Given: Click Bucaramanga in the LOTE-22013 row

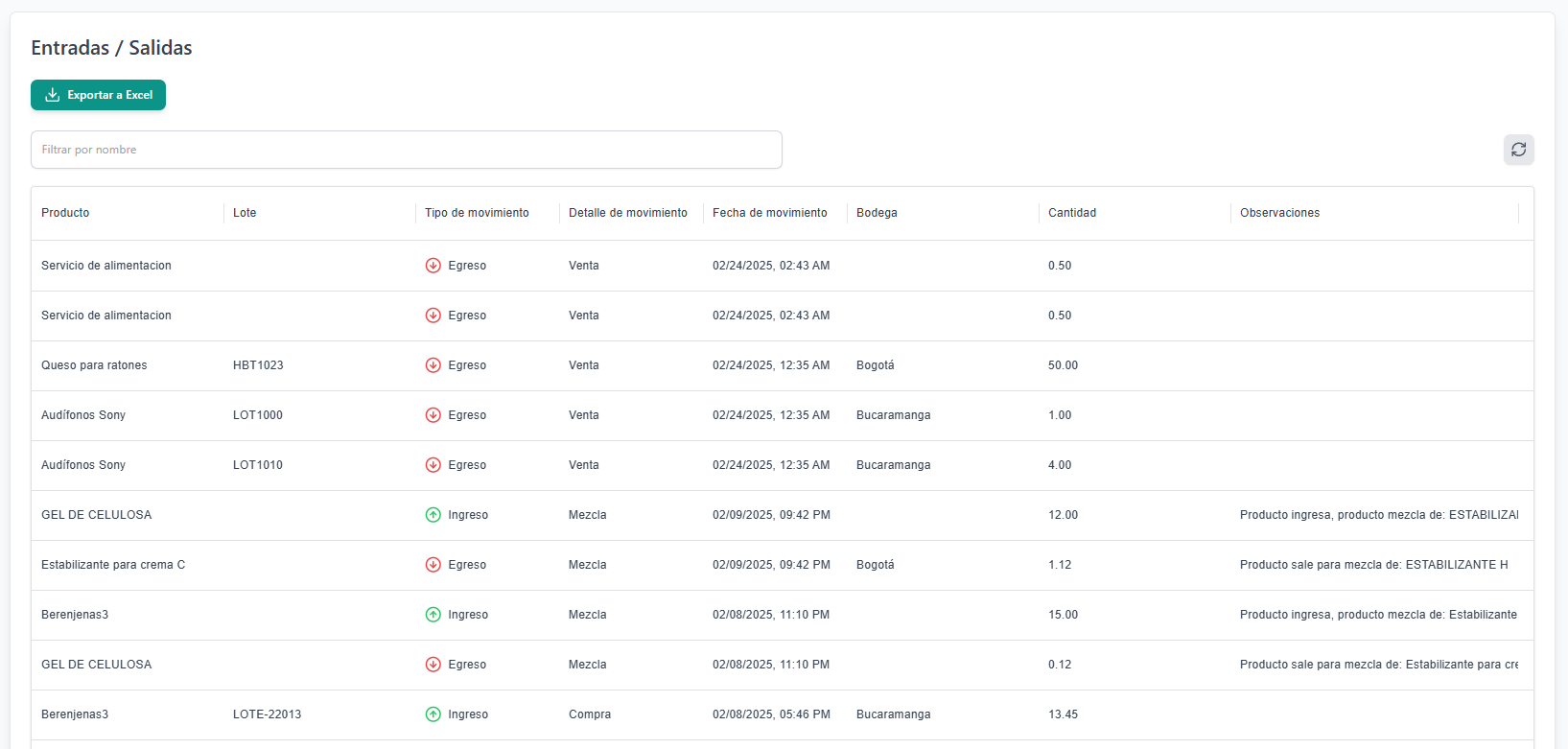Looking at the screenshot, I should pyautogui.click(x=894, y=714).
